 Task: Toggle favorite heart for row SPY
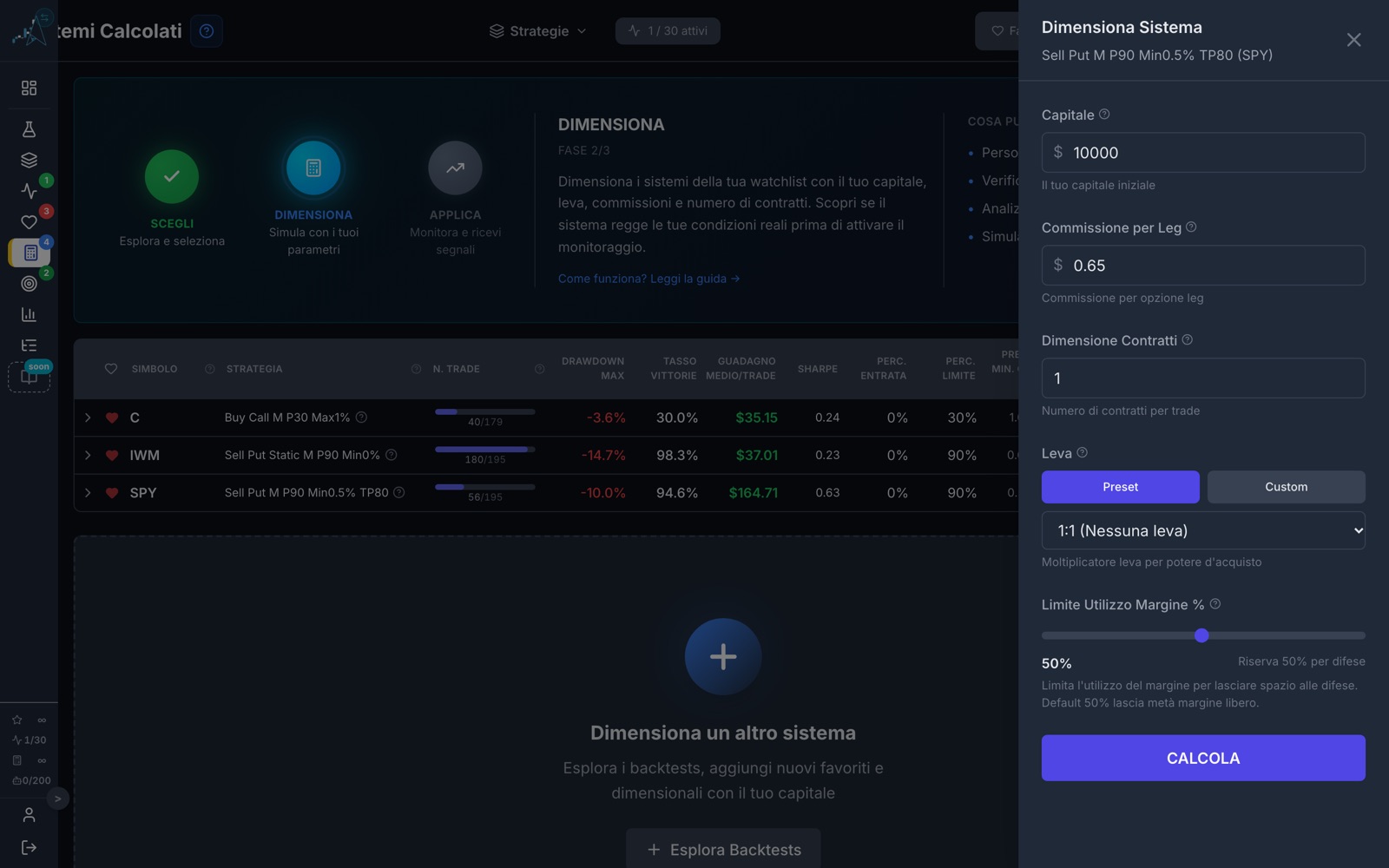tap(112, 493)
